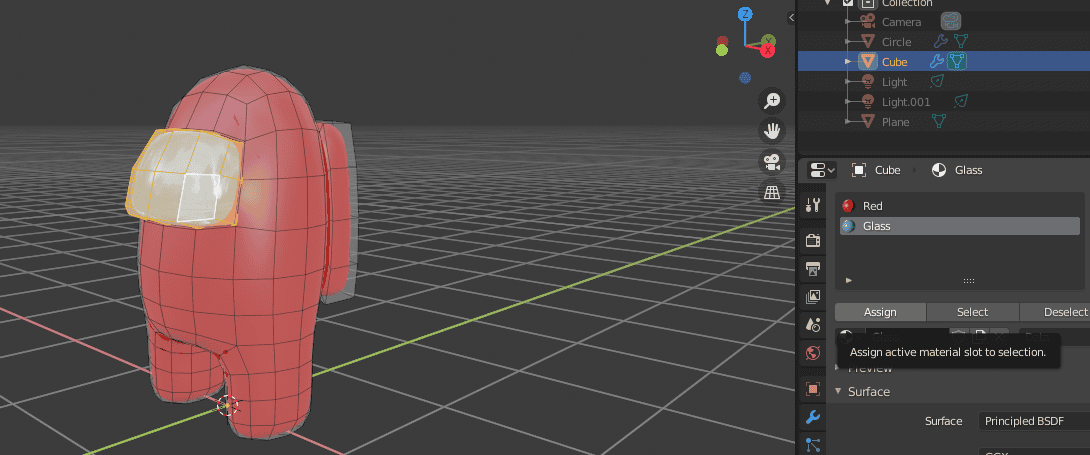
Task: Click the Select material button
Action: coord(973,312)
